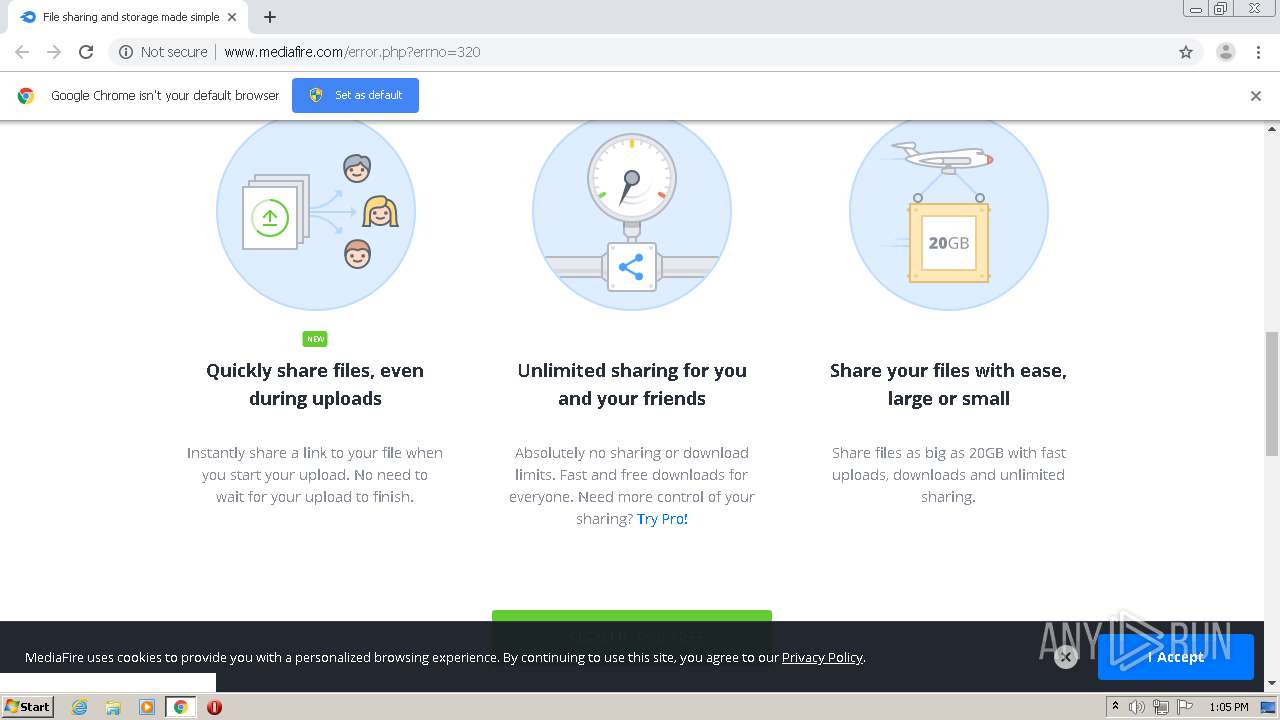Click the 1:05 PM system clock

tap(1228, 707)
